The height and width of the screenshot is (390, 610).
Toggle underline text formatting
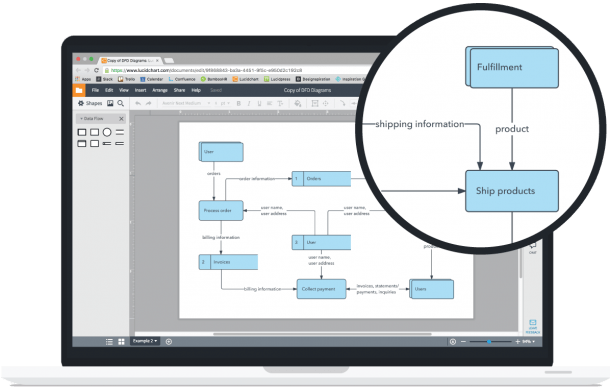[259, 104]
